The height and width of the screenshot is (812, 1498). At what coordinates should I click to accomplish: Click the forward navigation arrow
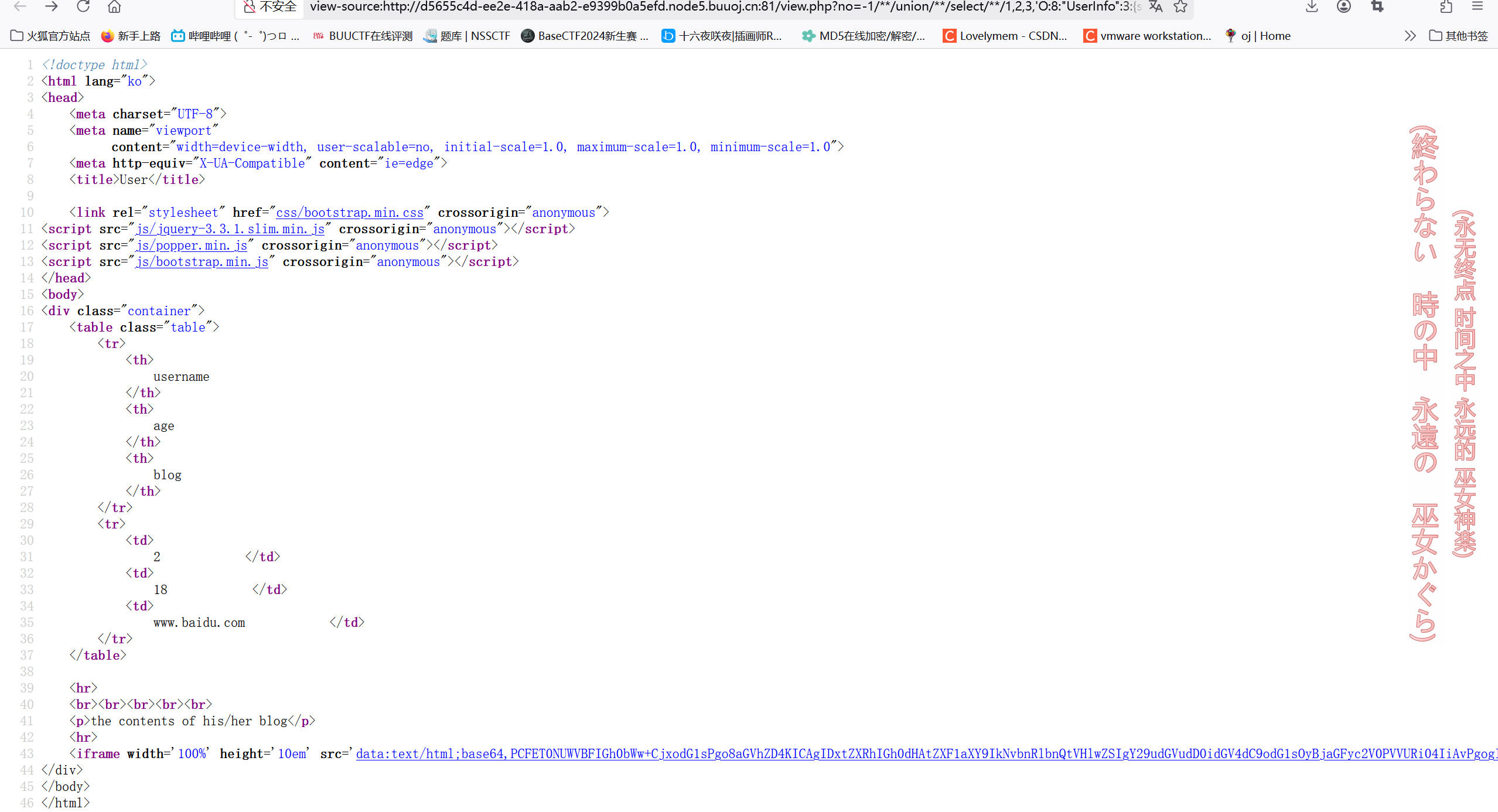click(x=52, y=6)
